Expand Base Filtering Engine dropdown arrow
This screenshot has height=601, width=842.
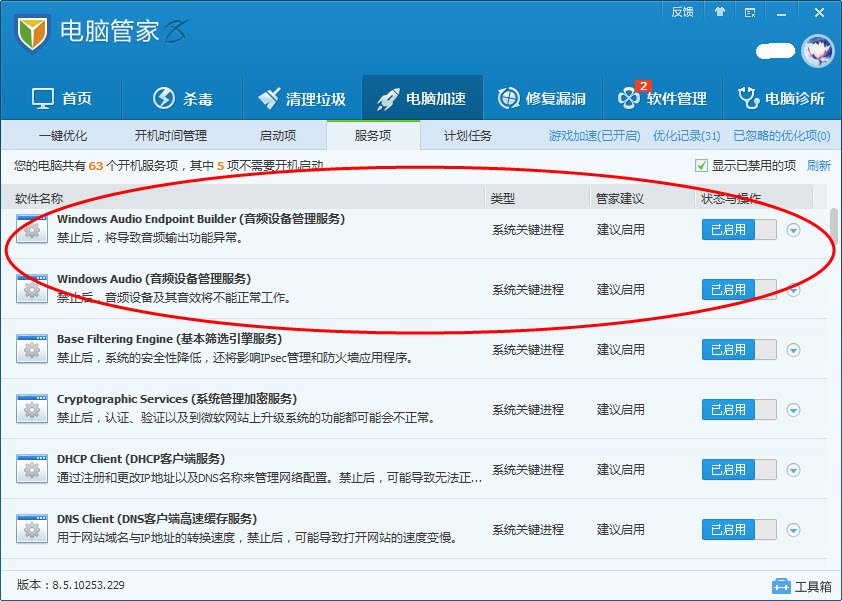click(x=793, y=350)
